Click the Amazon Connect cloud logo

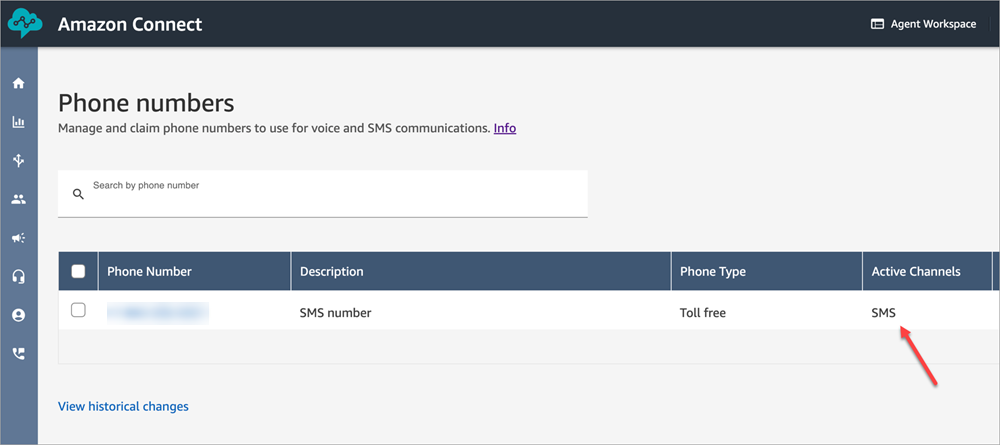click(x=25, y=24)
